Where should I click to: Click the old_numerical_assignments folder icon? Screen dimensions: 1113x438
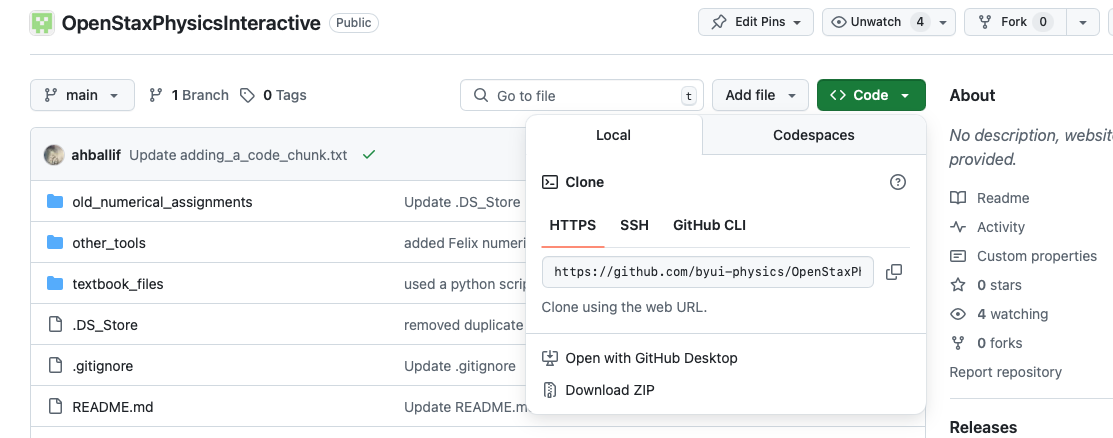[x=55, y=202]
